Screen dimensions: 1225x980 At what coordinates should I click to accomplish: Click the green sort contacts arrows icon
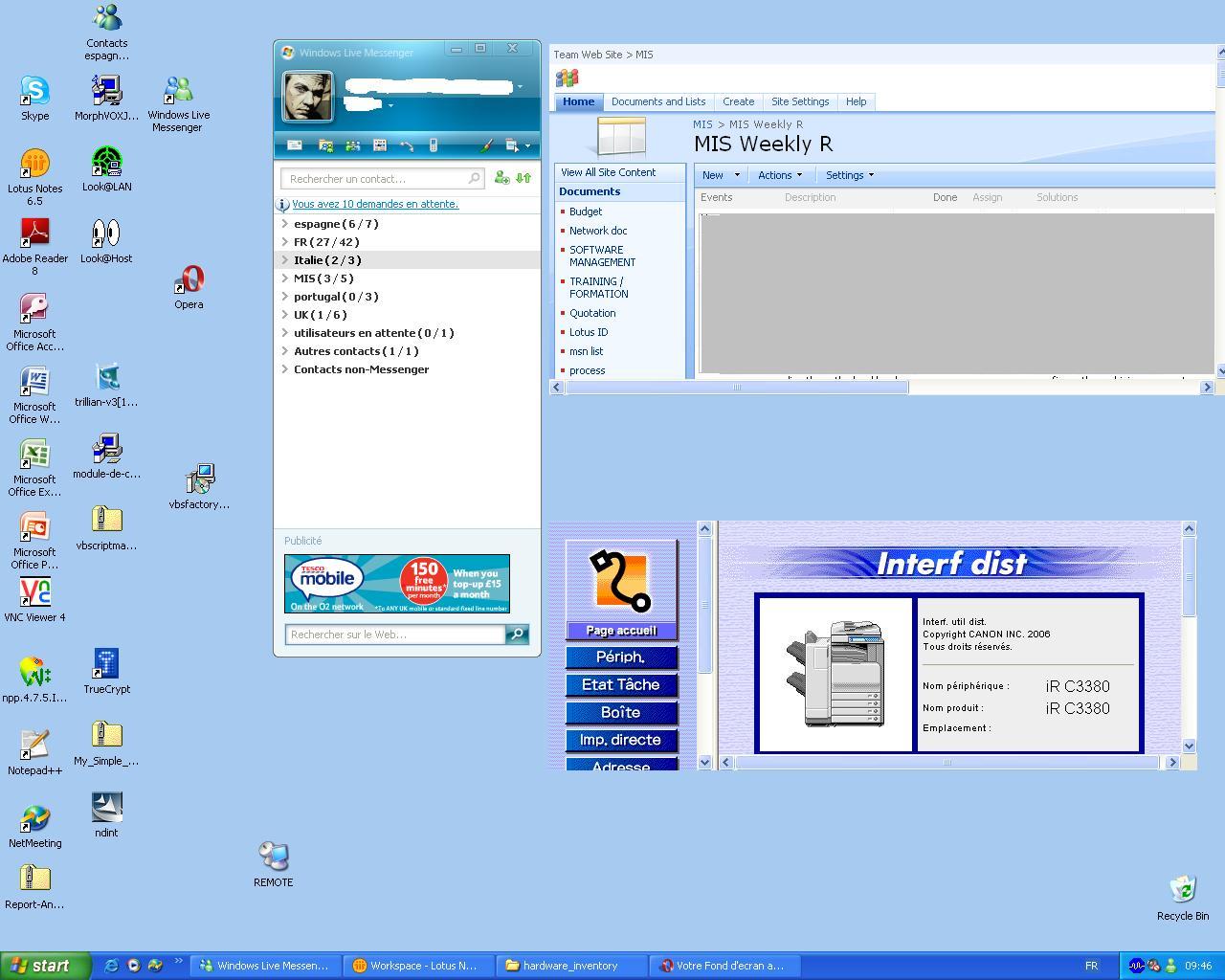coord(523,178)
